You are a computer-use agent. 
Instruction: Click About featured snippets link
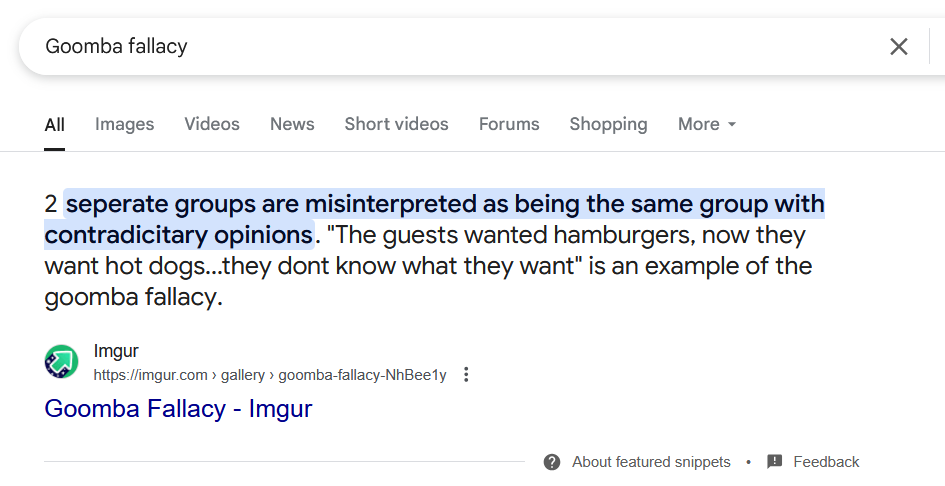point(651,462)
